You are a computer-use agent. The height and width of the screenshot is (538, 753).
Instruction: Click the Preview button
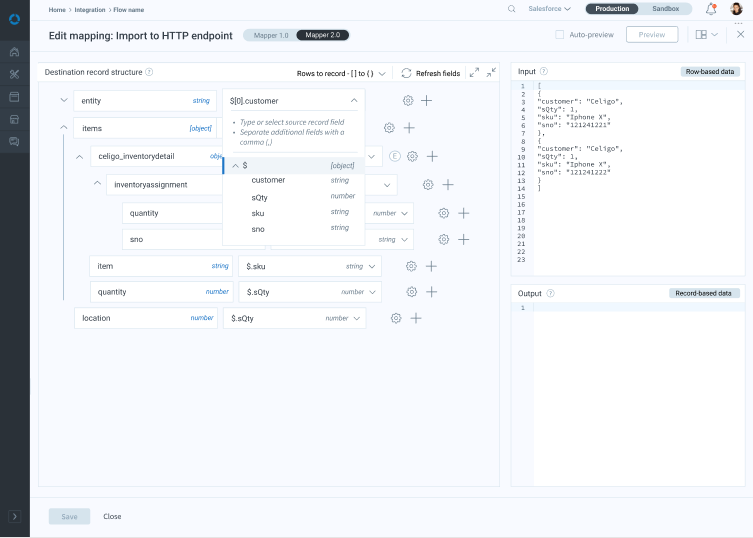point(651,35)
